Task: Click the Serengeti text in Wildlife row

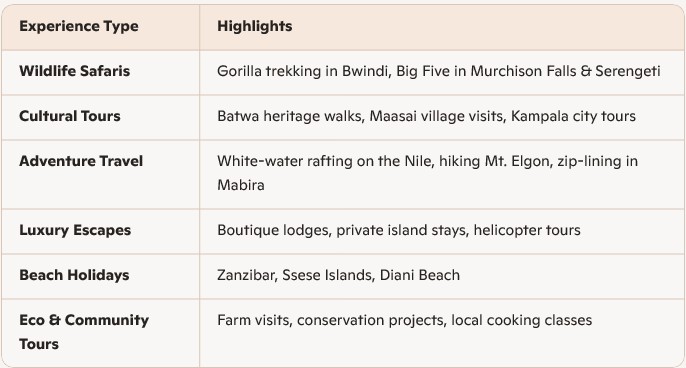Action: point(628,71)
